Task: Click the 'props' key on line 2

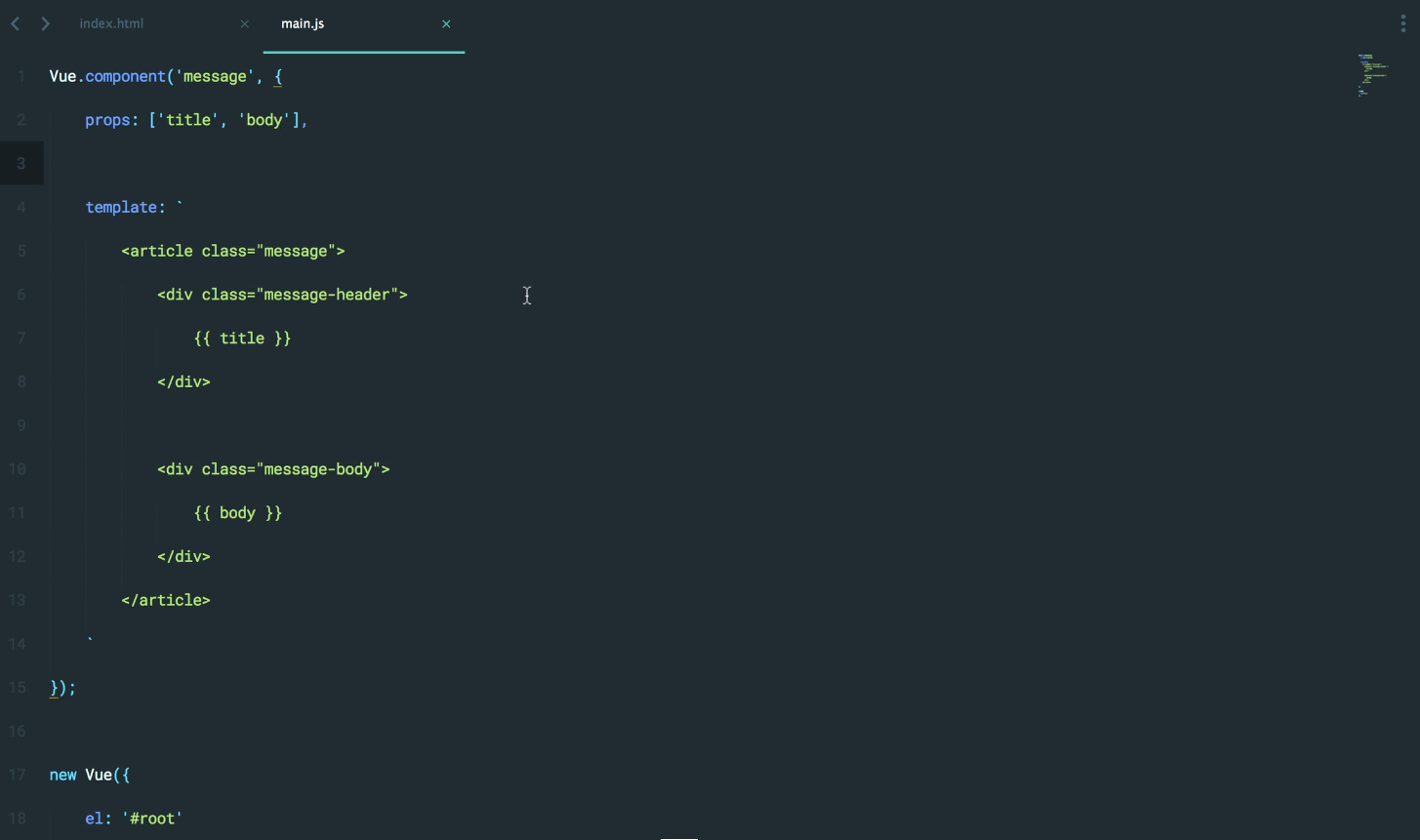Action: coord(107,120)
